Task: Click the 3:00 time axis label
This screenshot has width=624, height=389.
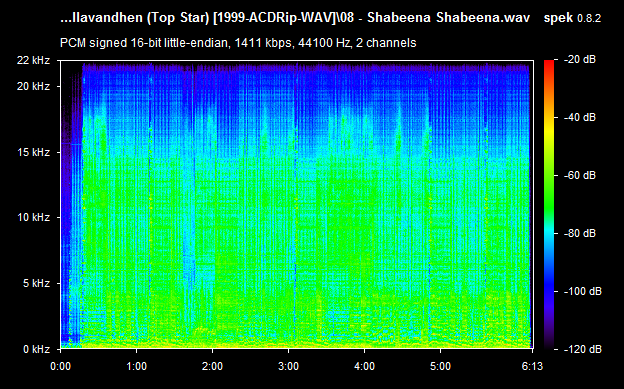Action: 288,366
